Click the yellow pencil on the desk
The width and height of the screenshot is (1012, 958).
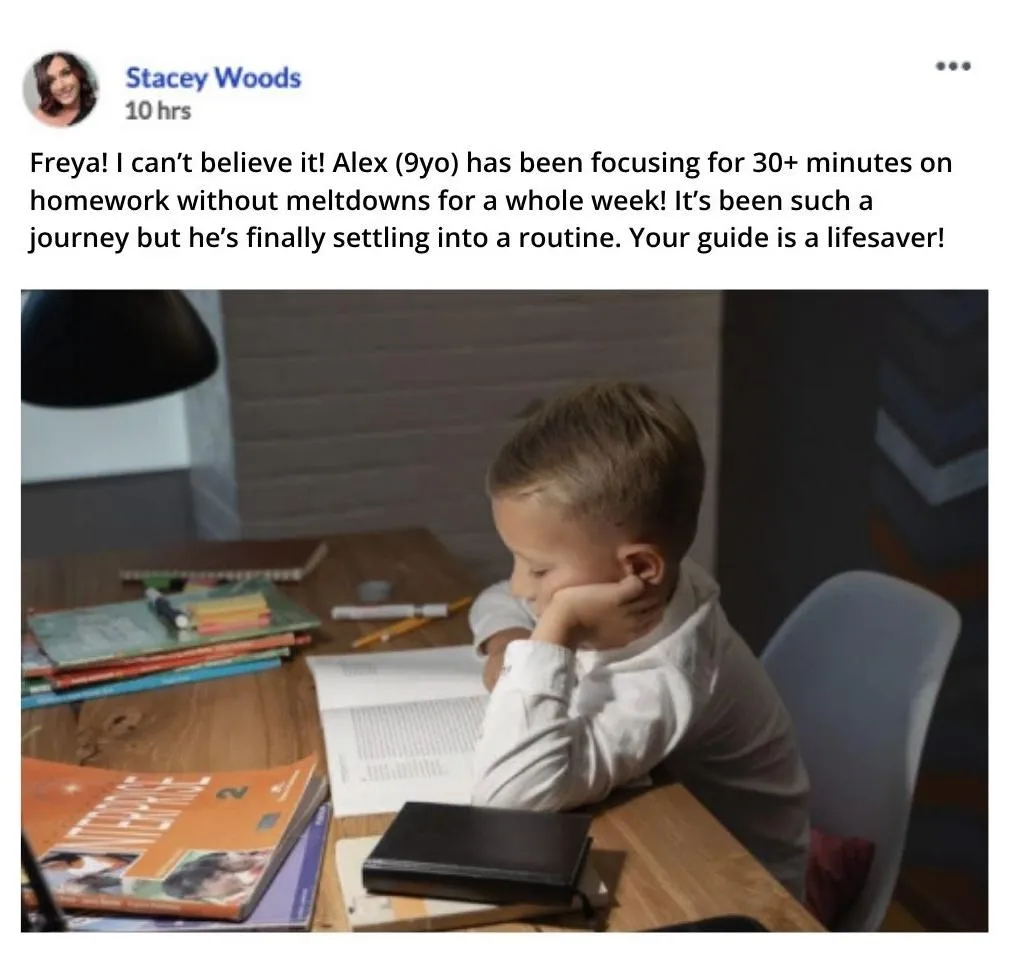[413, 623]
